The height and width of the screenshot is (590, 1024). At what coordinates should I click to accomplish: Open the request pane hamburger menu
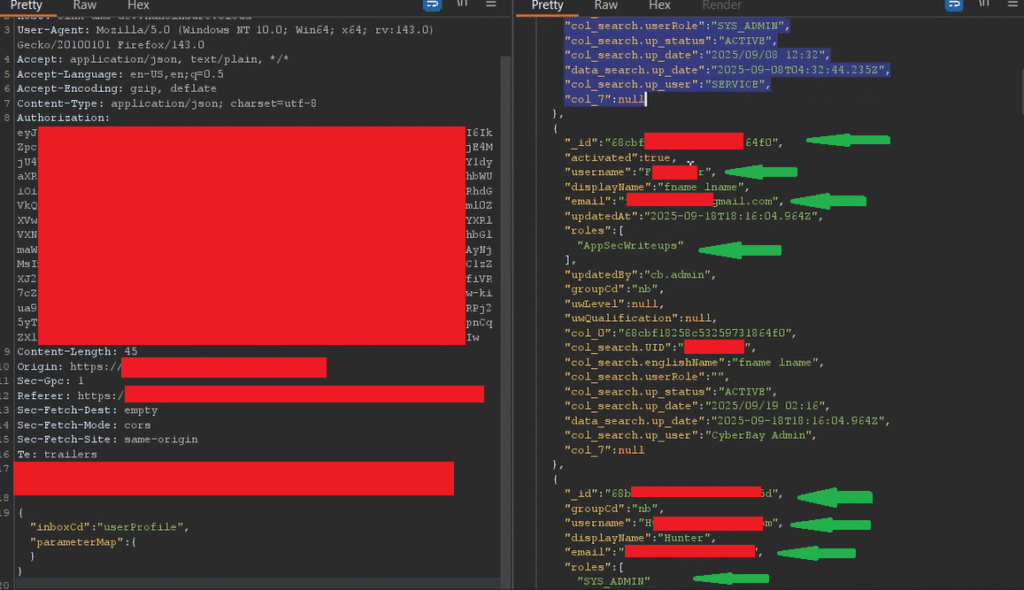pos(490,5)
